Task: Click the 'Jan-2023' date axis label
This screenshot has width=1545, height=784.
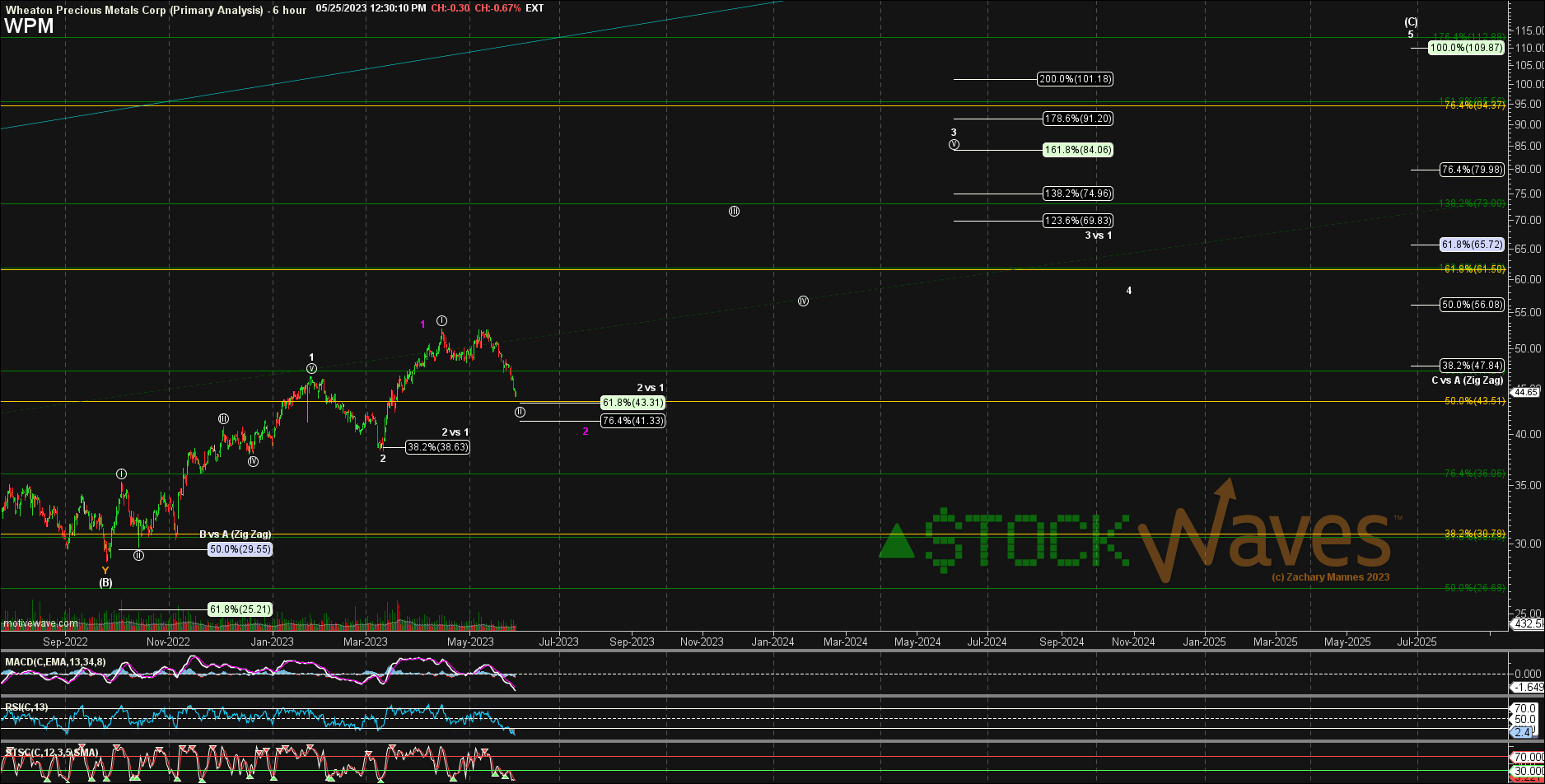Action: point(272,642)
